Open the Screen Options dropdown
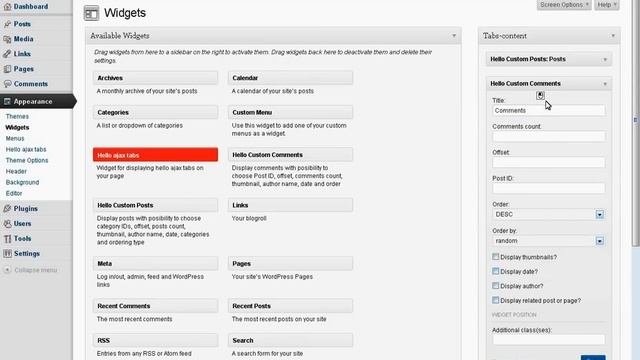 pyautogui.click(x=564, y=5)
